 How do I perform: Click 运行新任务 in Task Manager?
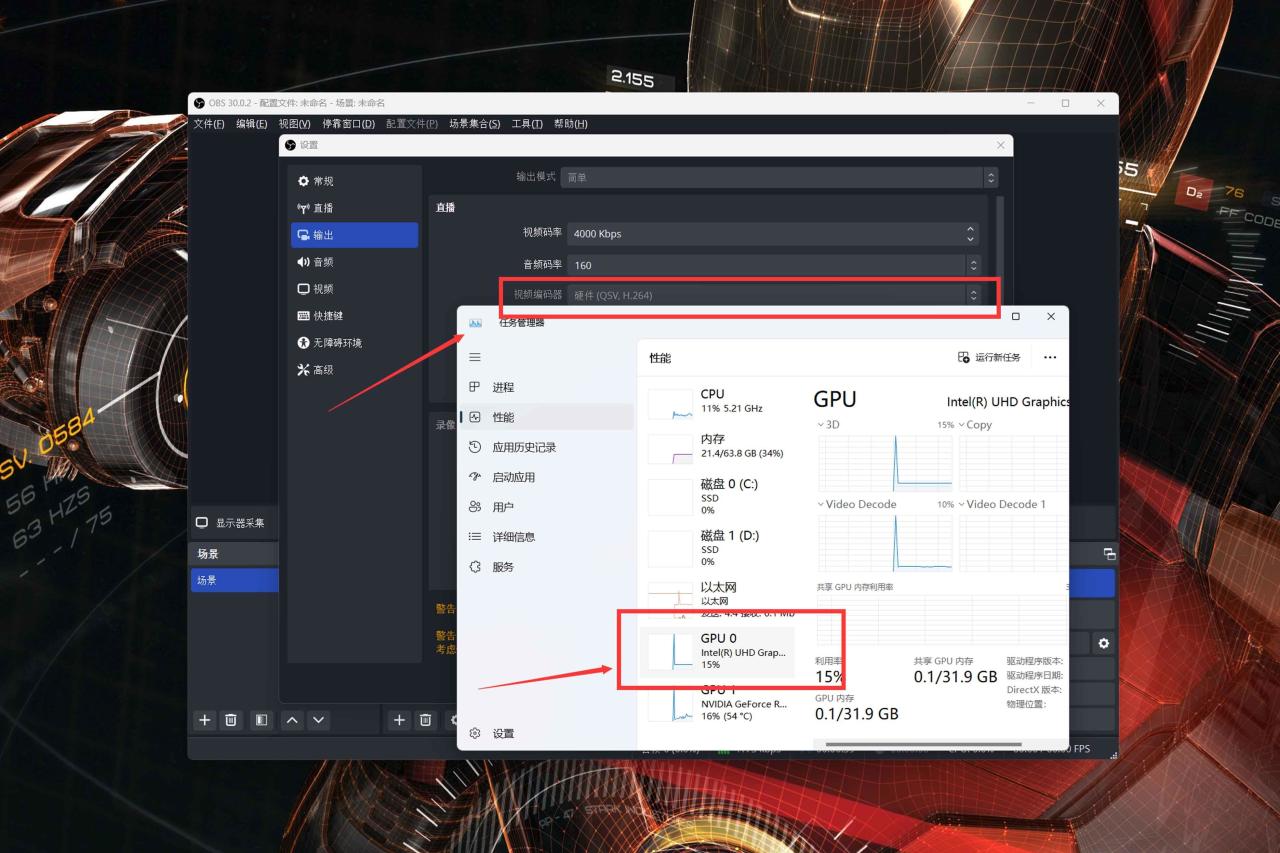pos(989,357)
